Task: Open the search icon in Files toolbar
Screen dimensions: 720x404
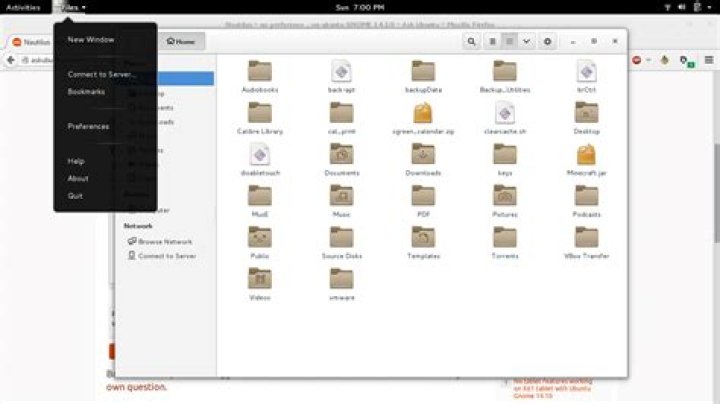Action: coord(471,41)
